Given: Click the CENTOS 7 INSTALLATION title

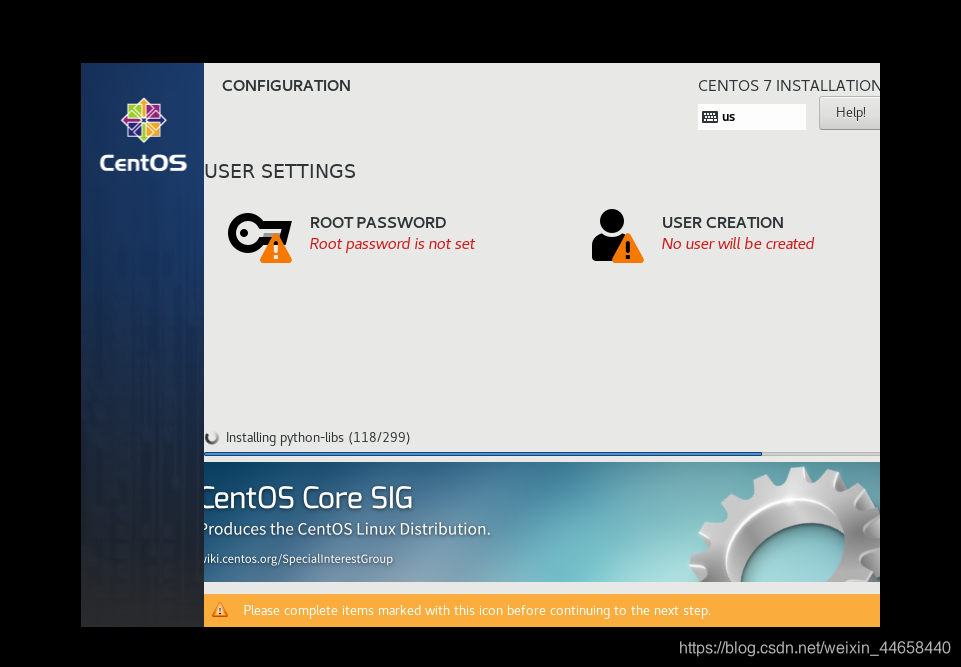Looking at the screenshot, I should point(789,86).
